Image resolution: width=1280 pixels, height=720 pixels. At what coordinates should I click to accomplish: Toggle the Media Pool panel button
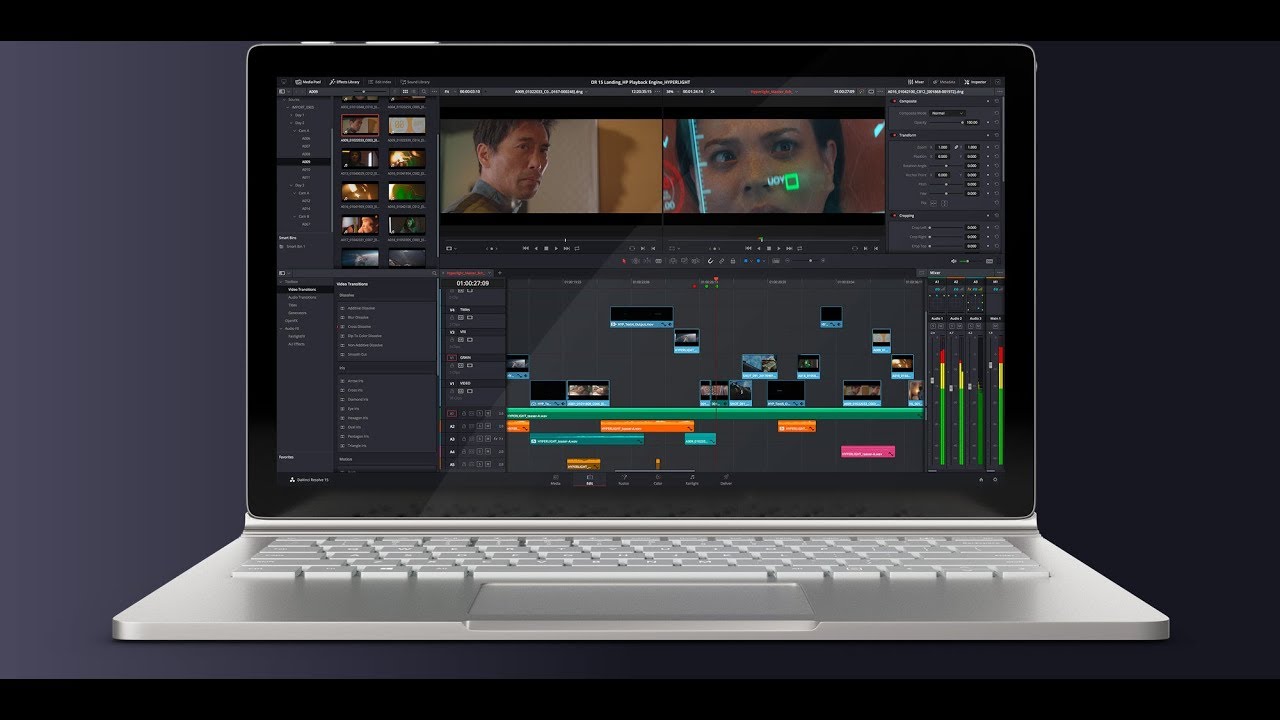pyautogui.click(x=307, y=82)
